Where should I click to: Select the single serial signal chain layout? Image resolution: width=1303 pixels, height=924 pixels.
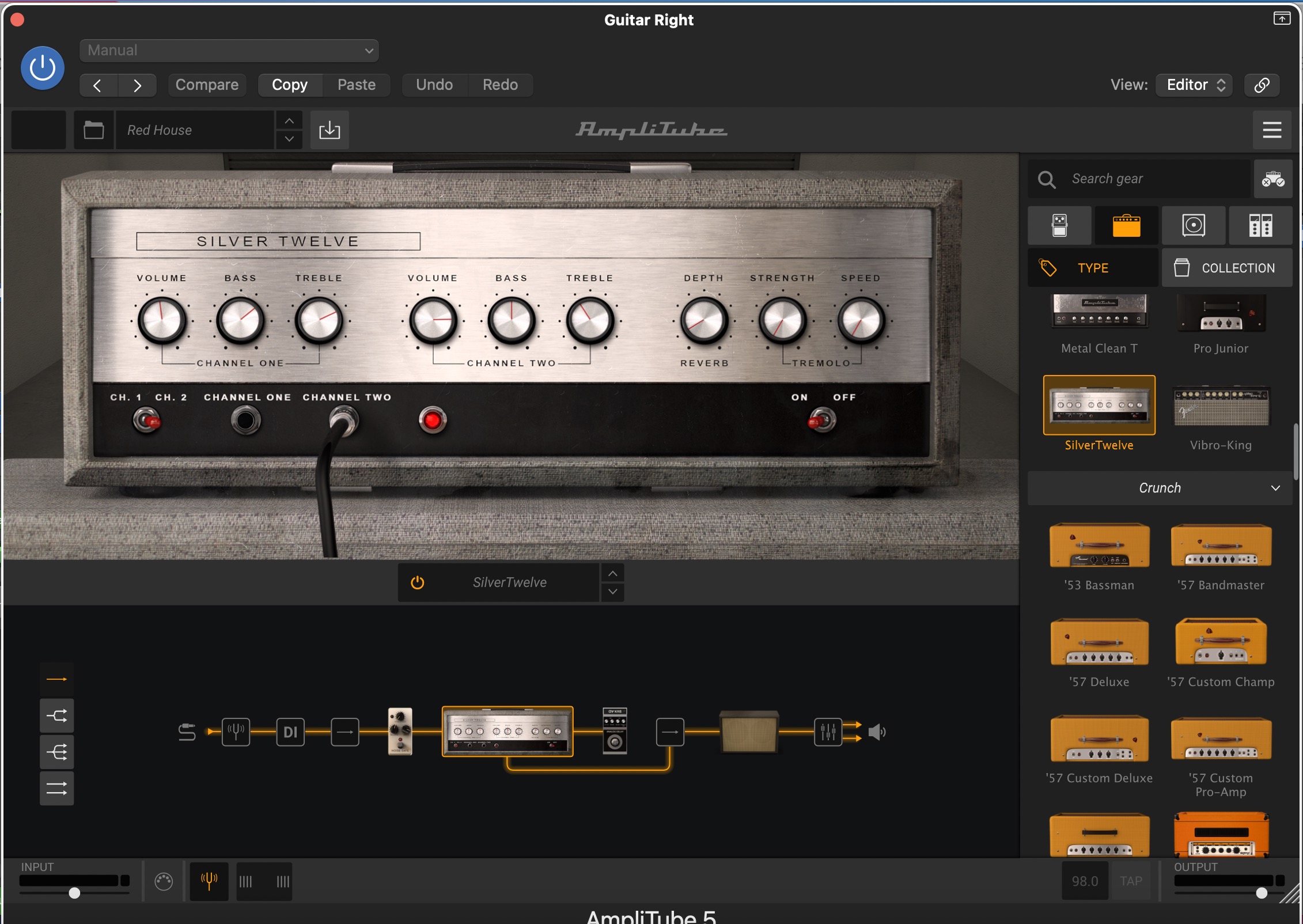click(x=56, y=680)
